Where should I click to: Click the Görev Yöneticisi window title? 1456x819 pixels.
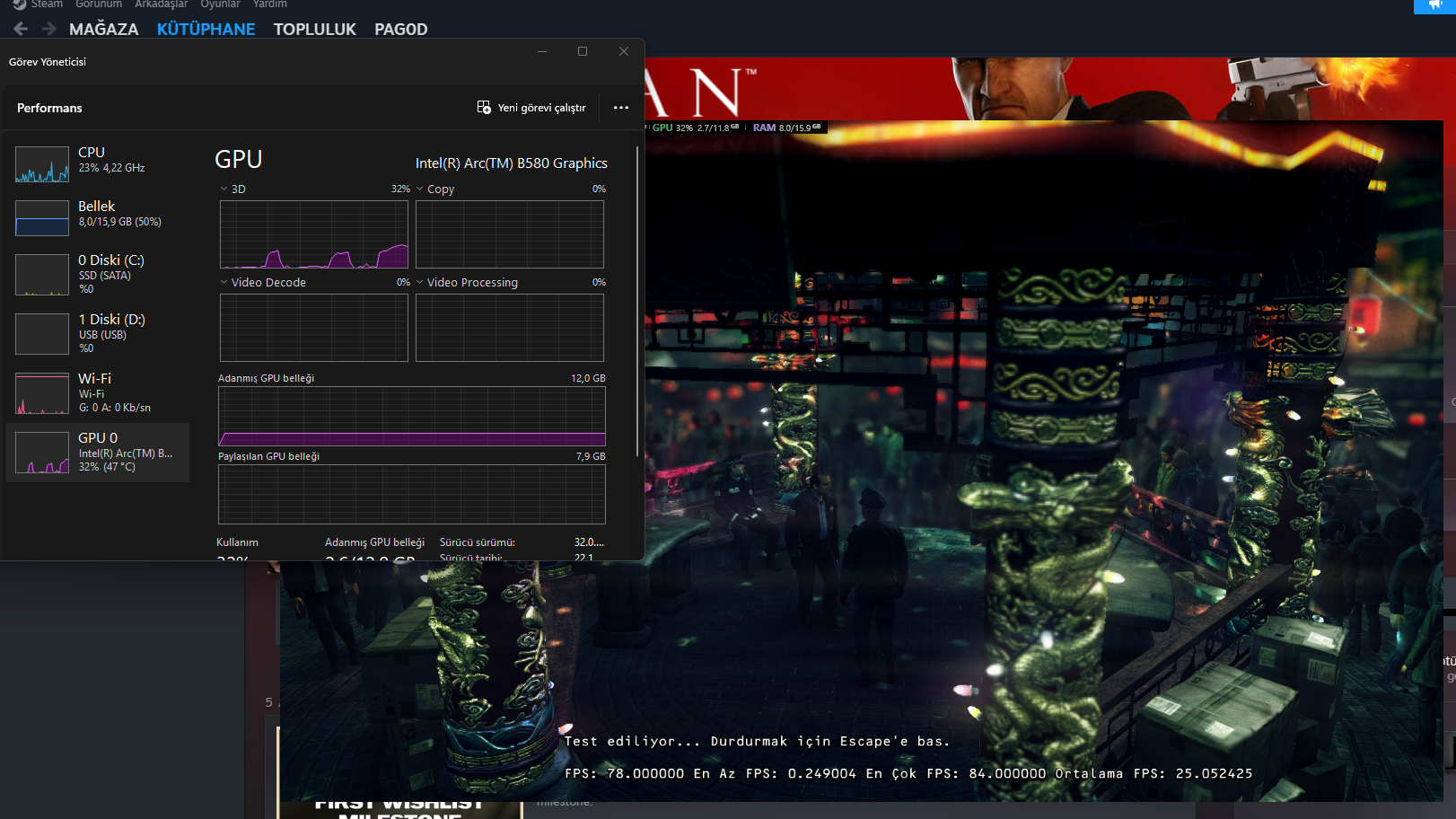48,62
